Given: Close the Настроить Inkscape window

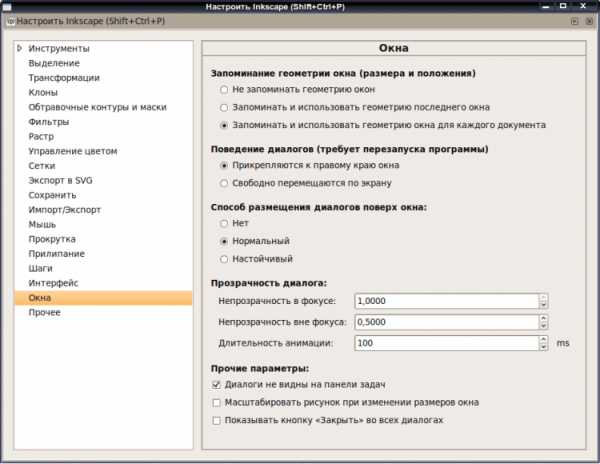Looking at the screenshot, I should pyautogui.click(x=583, y=6).
